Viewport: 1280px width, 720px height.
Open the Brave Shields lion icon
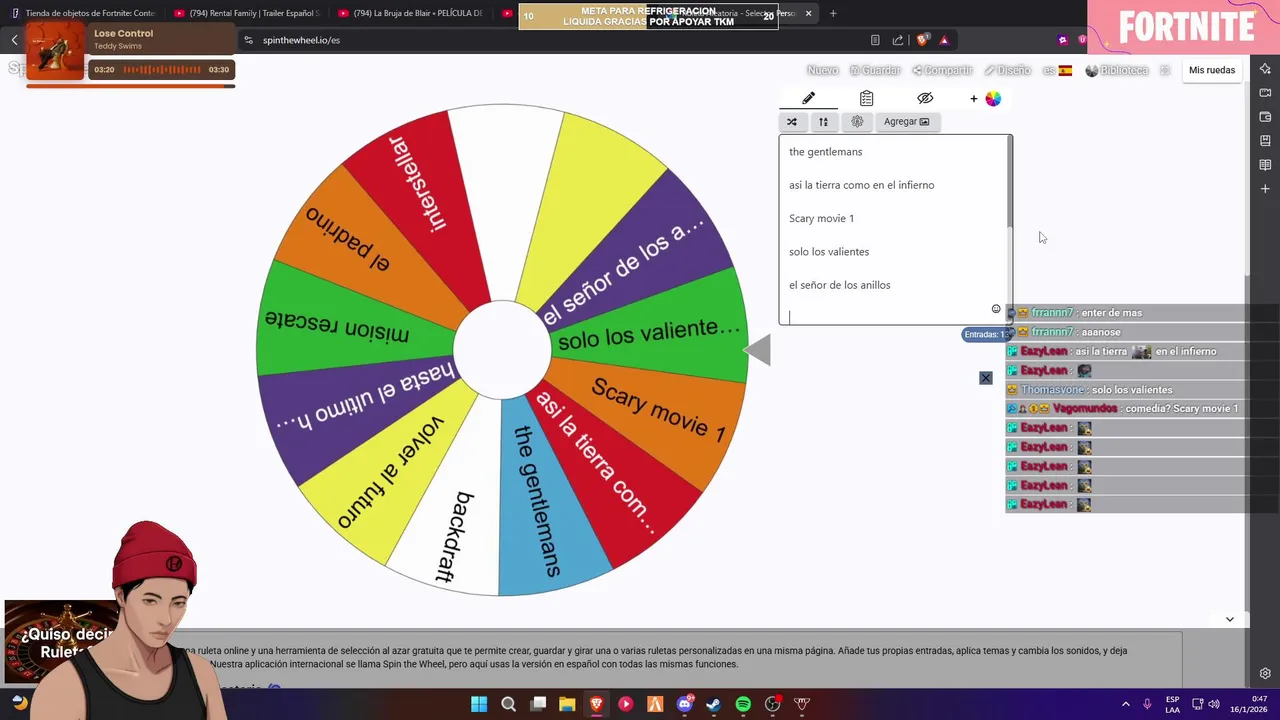(x=923, y=40)
